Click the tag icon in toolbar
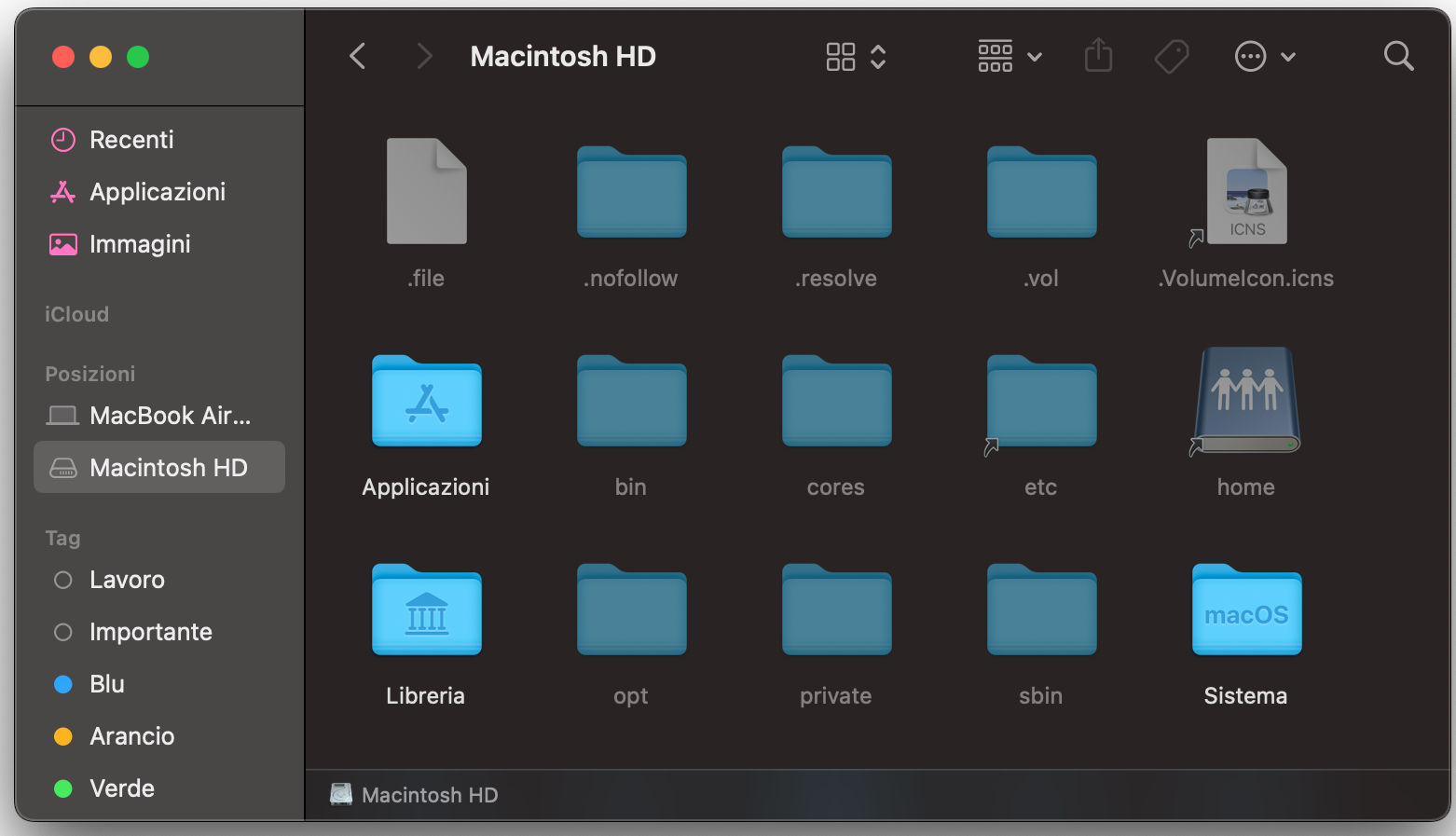 point(1171,57)
